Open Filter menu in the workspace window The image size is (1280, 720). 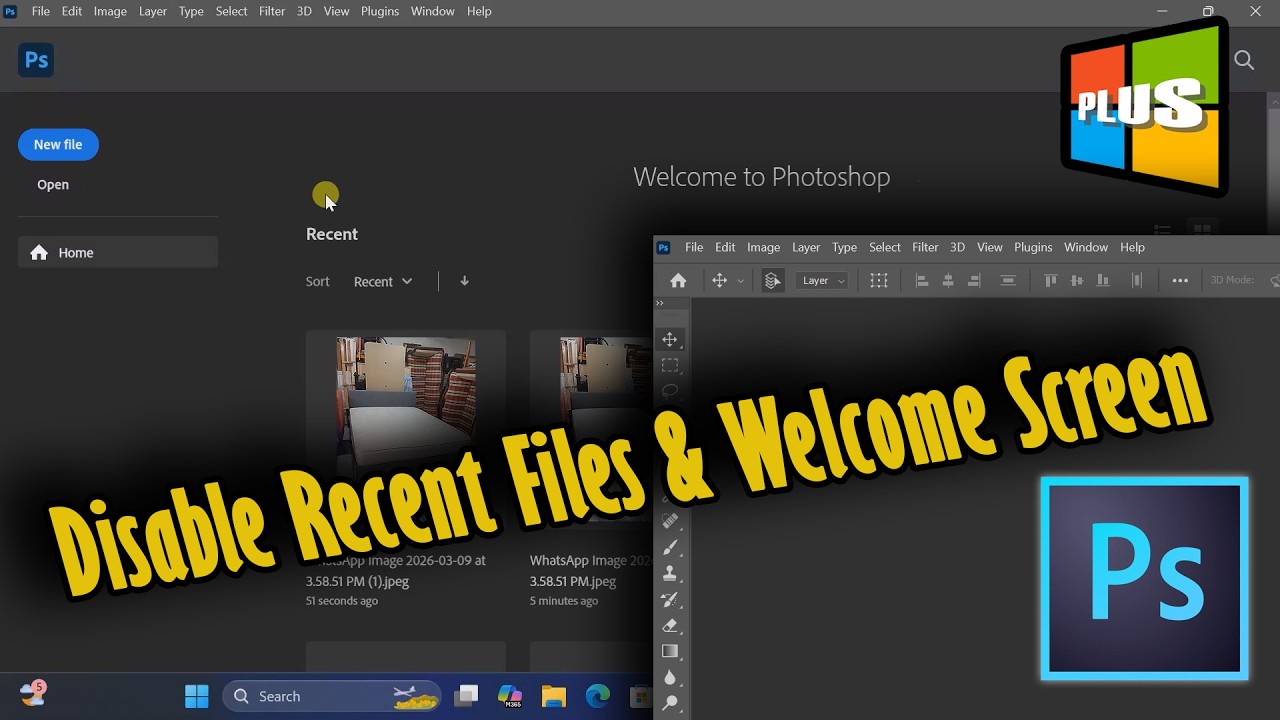(x=925, y=247)
